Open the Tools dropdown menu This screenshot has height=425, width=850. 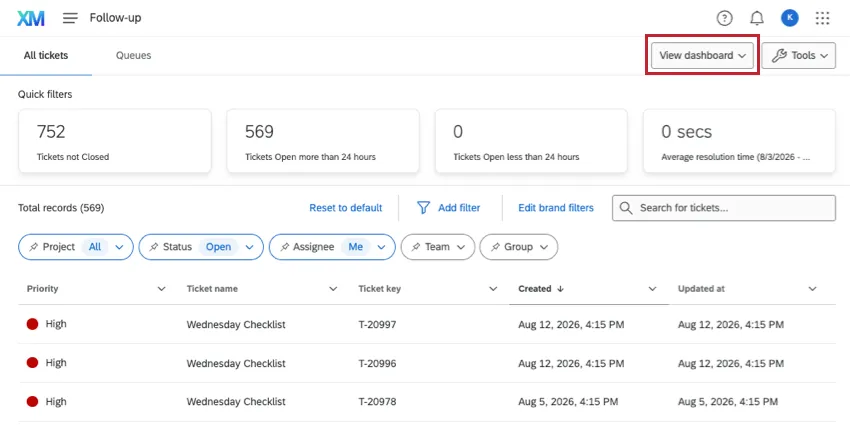coord(799,55)
